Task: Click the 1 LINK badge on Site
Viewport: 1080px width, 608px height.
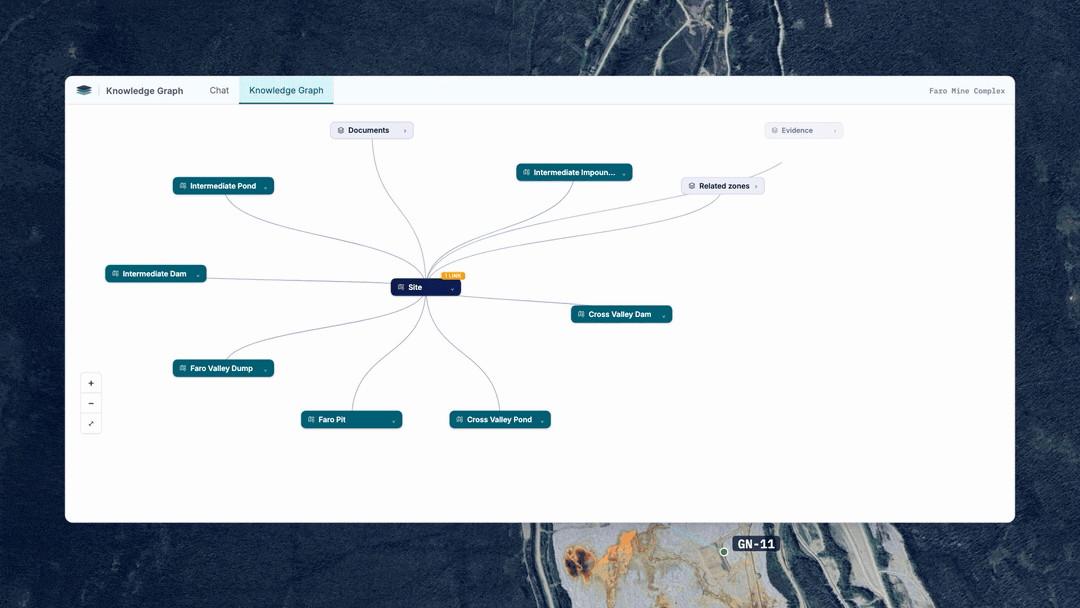Action: click(x=453, y=275)
